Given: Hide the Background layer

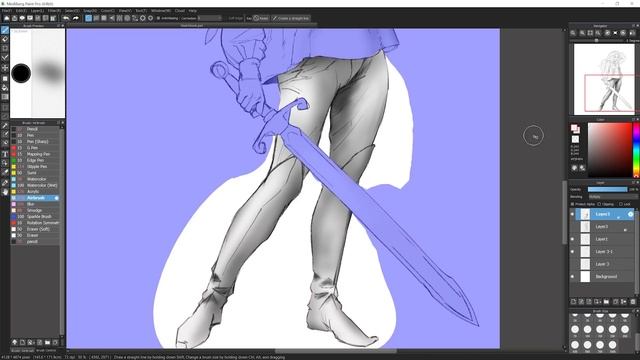Looking at the screenshot, I should [x=572, y=277].
